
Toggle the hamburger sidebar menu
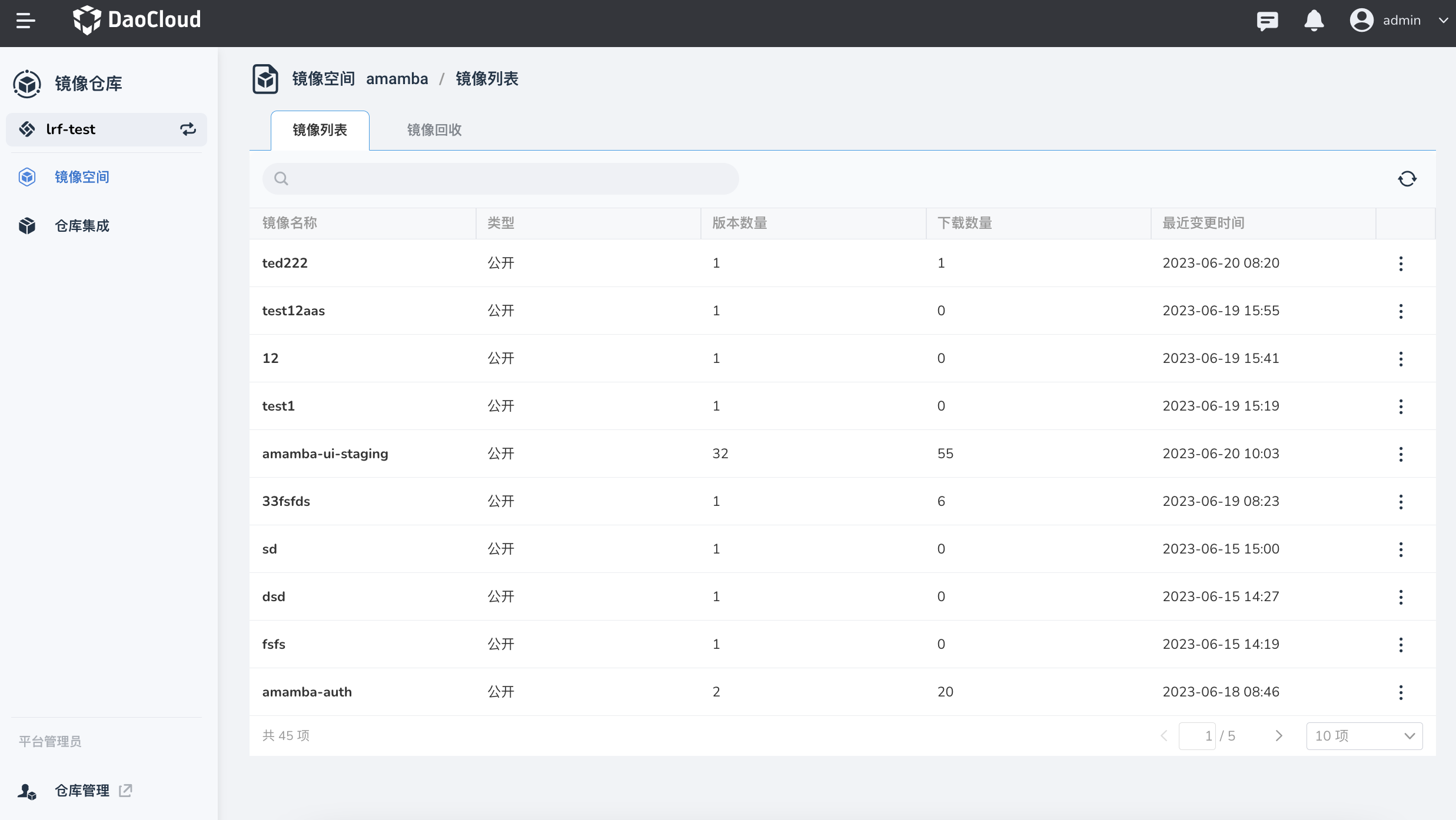tap(25, 21)
